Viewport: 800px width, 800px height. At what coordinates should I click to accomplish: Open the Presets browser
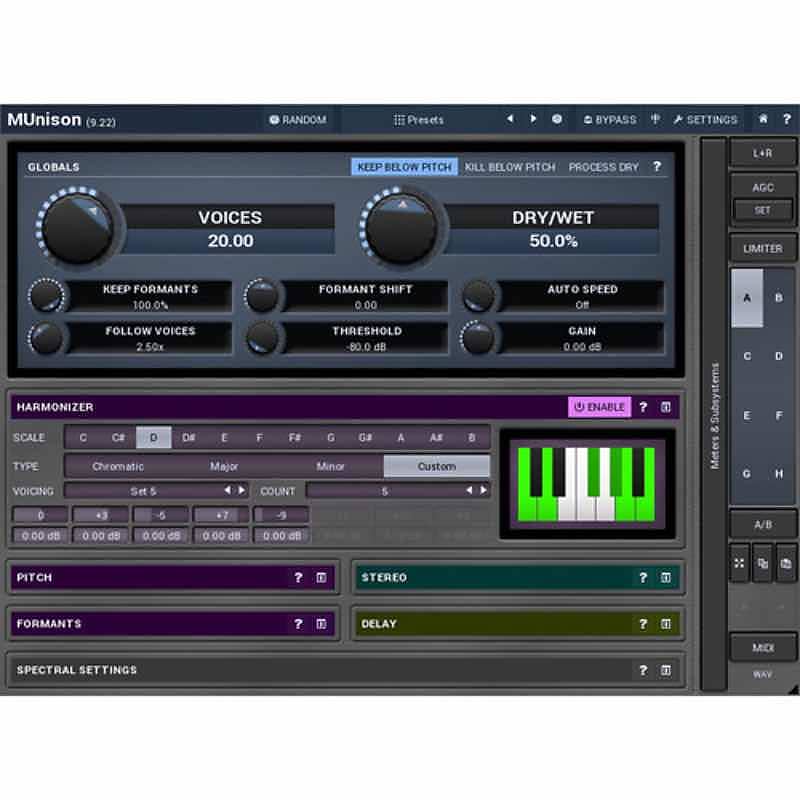click(x=420, y=119)
